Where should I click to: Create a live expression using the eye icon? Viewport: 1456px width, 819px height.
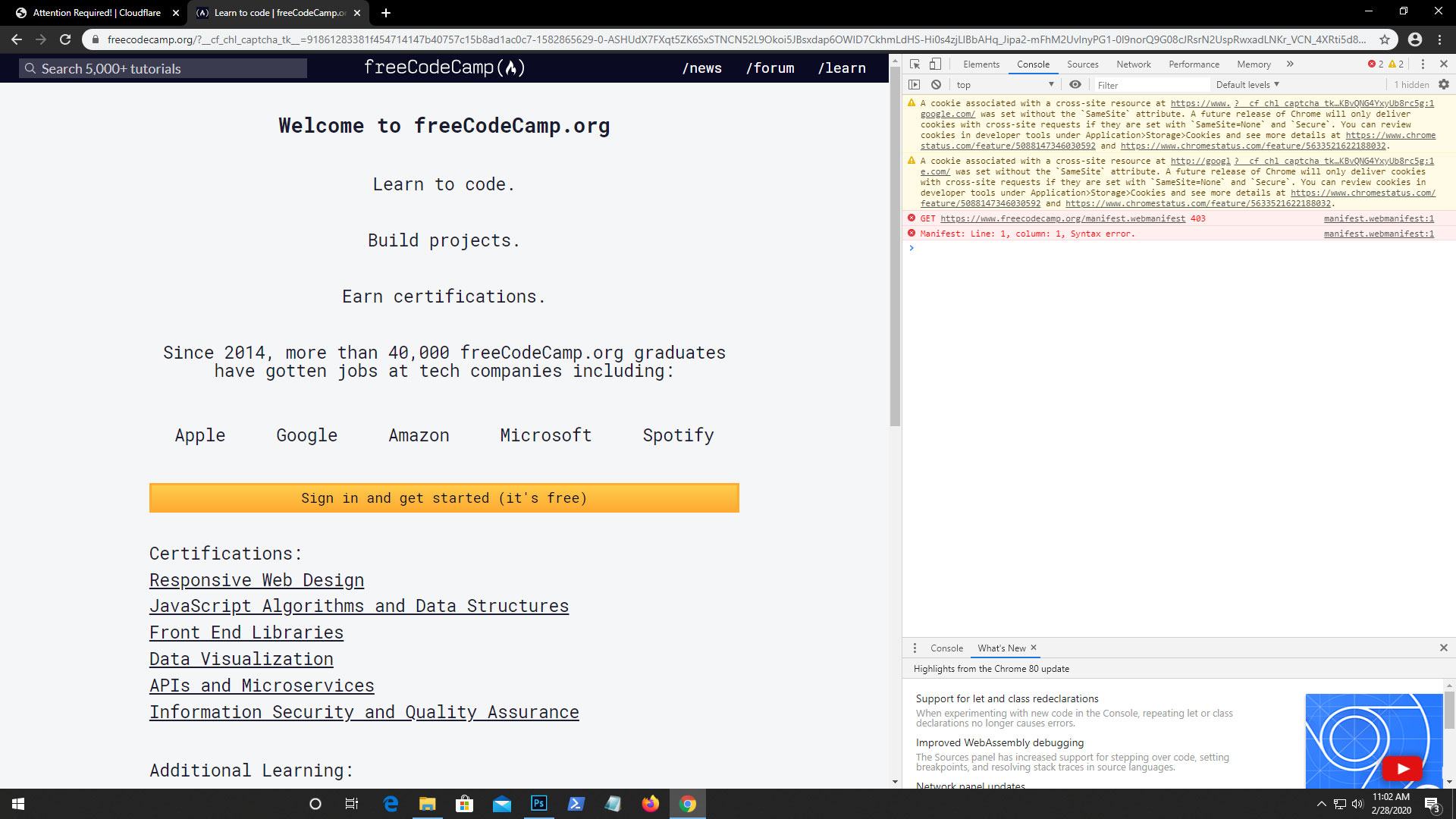pyautogui.click(x=1075, y=84)
